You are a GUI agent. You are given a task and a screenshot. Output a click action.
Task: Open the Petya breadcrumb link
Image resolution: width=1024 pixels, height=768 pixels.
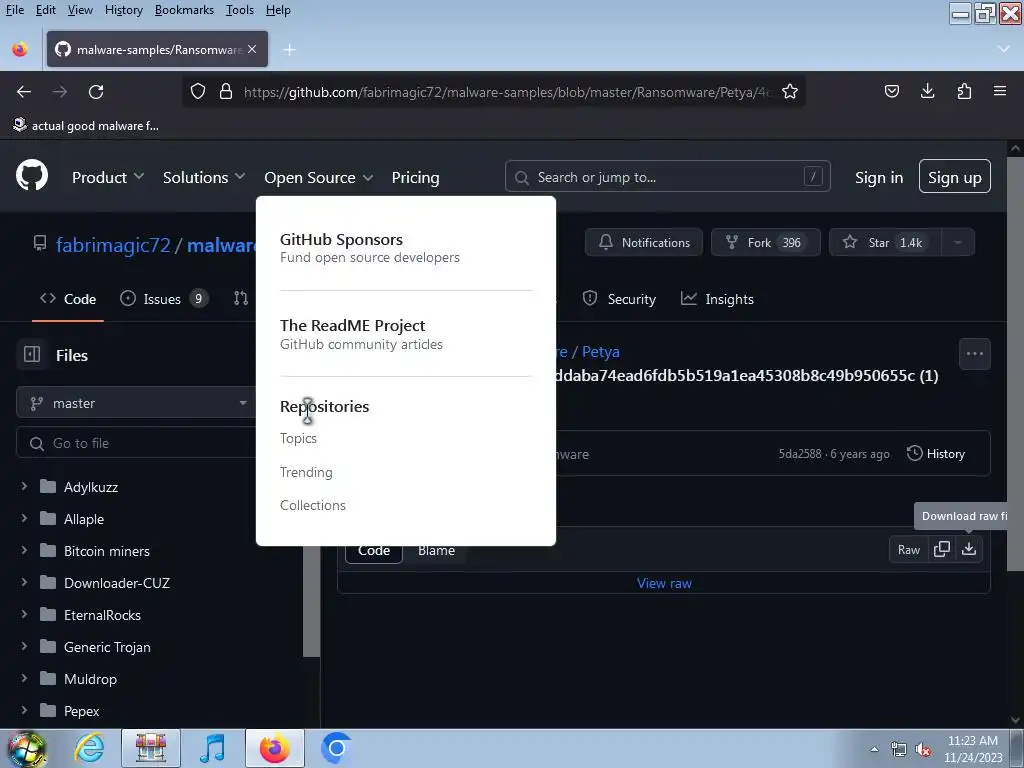click(601, 351)
